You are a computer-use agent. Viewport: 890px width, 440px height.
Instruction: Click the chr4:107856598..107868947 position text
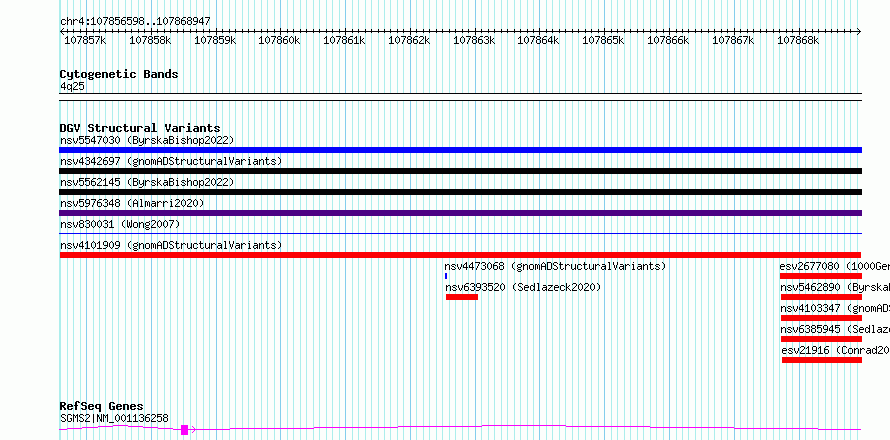click(135, 22)
